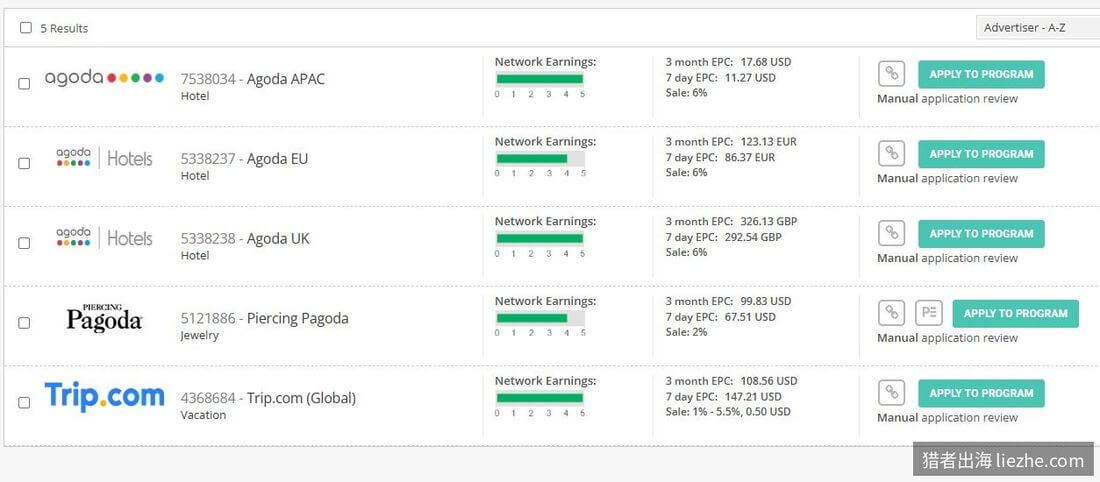Viewport: 1100px width, 482px height.
Task: Click the link icon for Agoda EU
Action: coord(891,154)
